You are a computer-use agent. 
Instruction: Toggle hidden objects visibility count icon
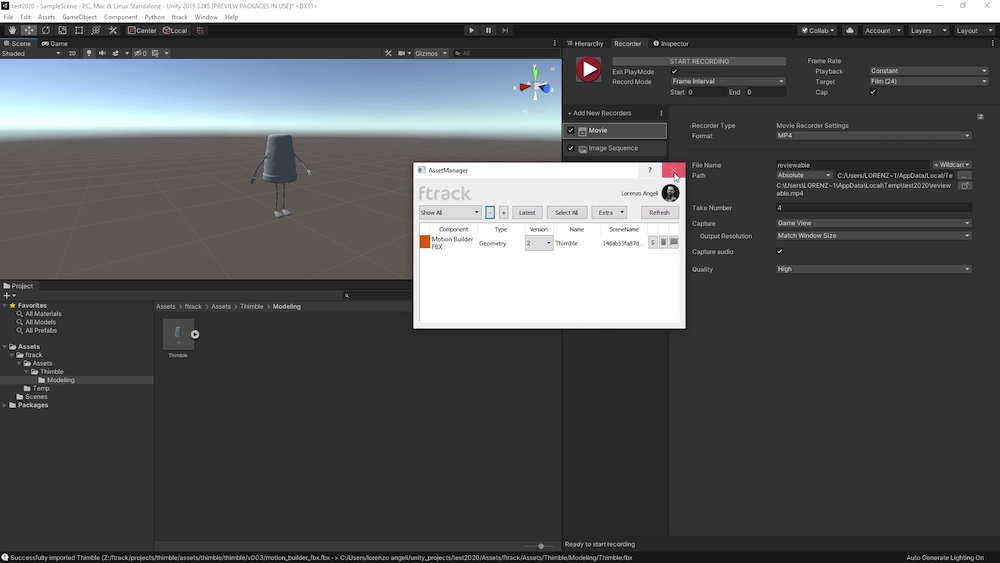[x=140, y=53]
